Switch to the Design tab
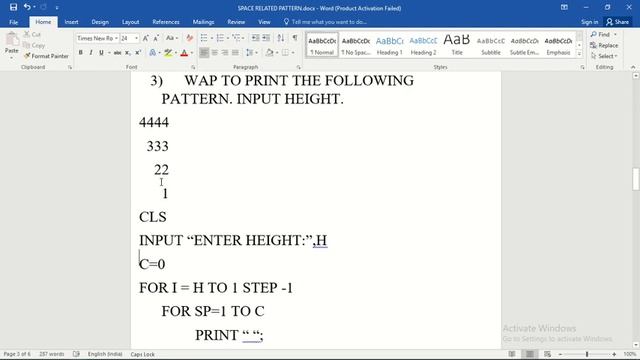Image resolution: width=640 pixels, height=360 pixels. coord(100,22)
